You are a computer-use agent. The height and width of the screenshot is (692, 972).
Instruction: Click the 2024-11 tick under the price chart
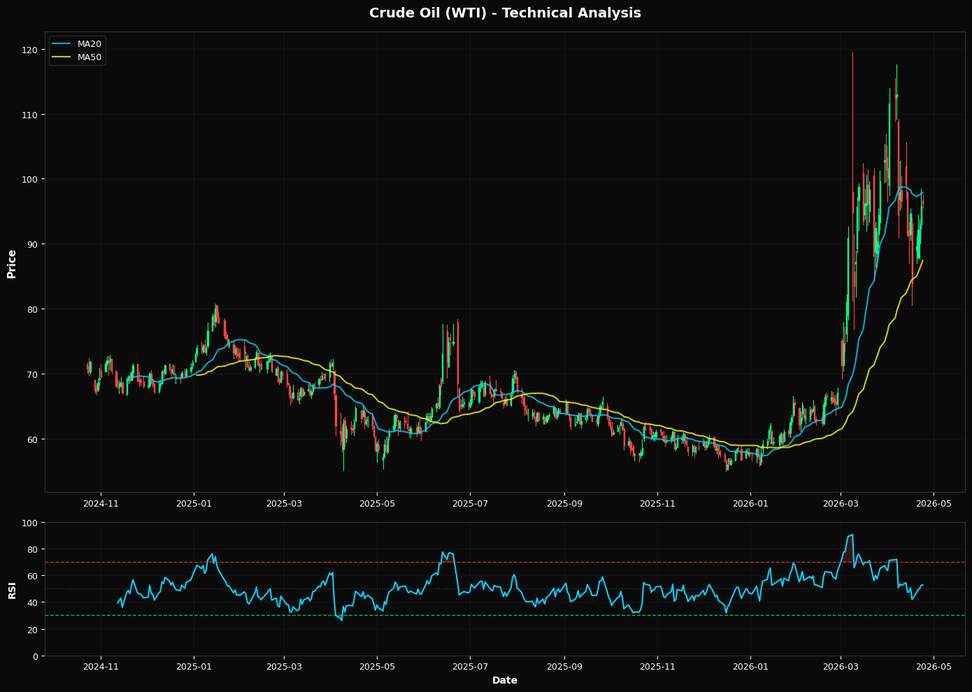[x=101, y=503]
